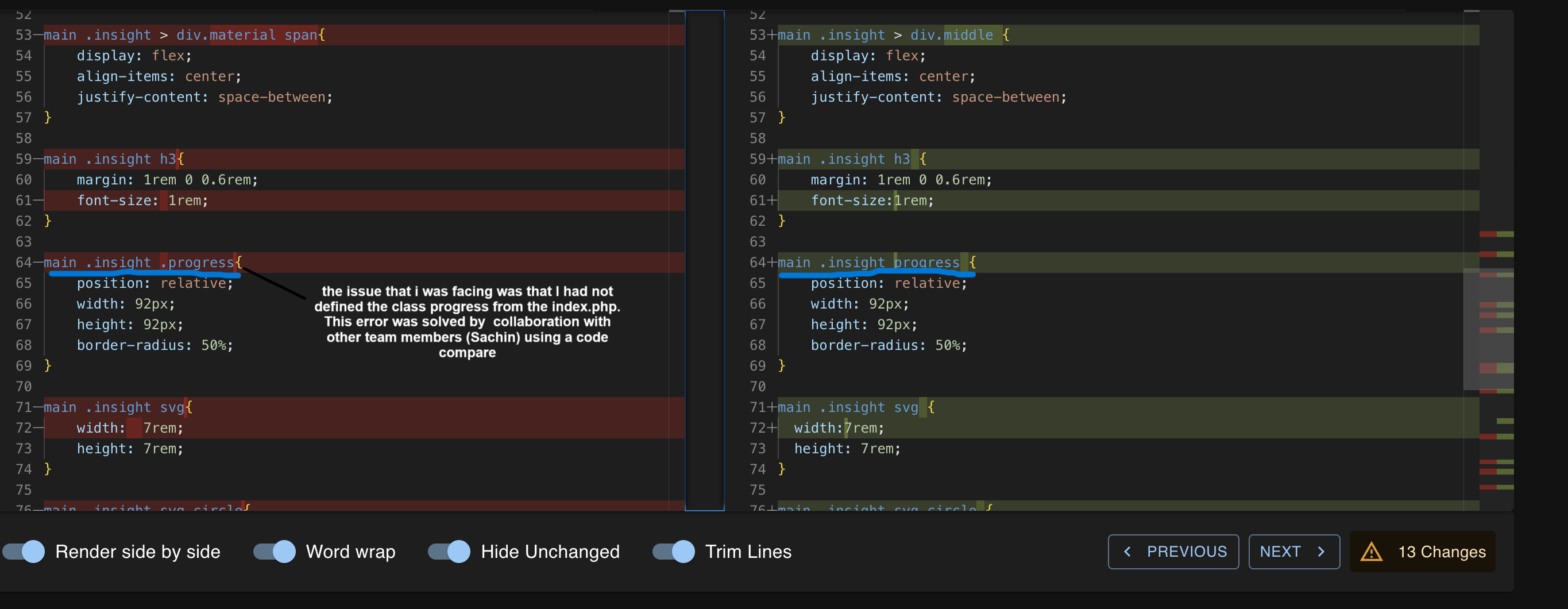1568x609 pixels.
Task: Click the minus marker on left line 71
Action: point(38,407)
